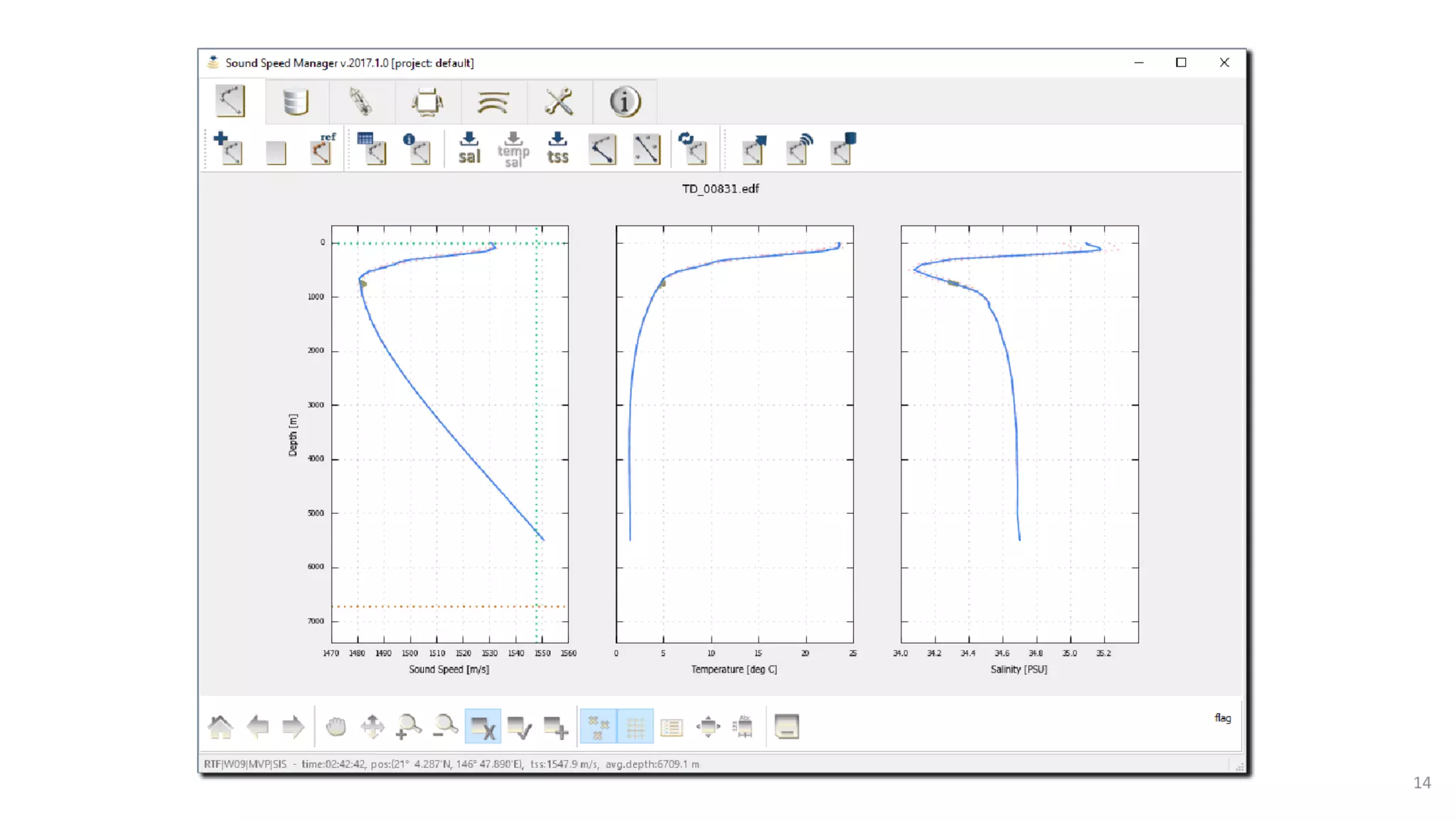Click the unflag-samples checkmark tool
The image size is (1456, 821).
pyautogui.click(x=519, y=726)
